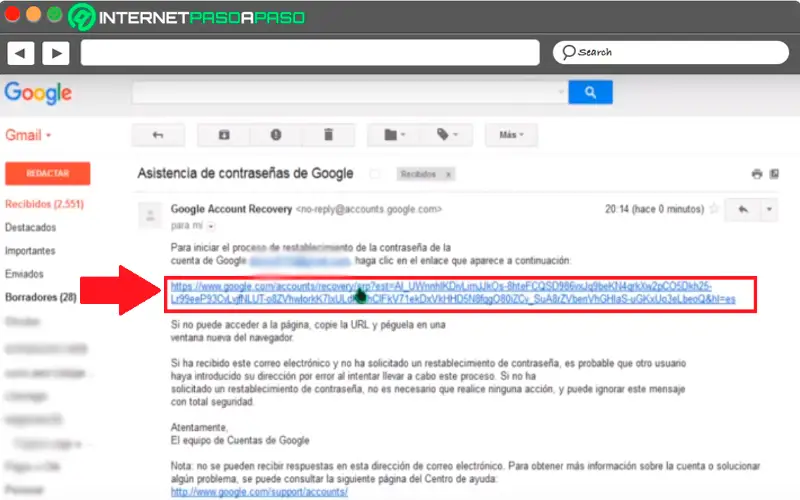
Task: Open the password recovery link
Action: pos(453,293)
